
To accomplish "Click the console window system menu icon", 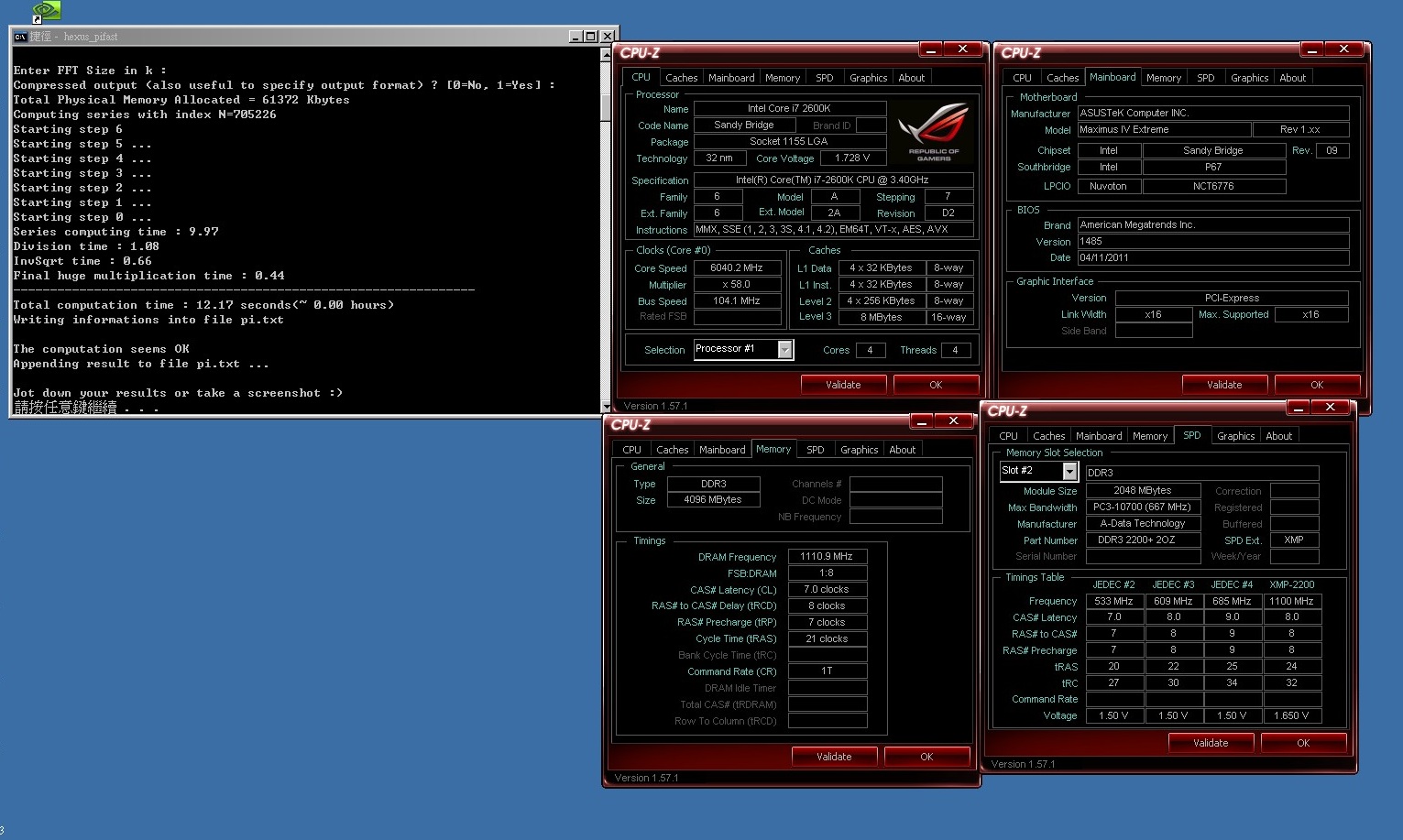I will tap(20, 37).
